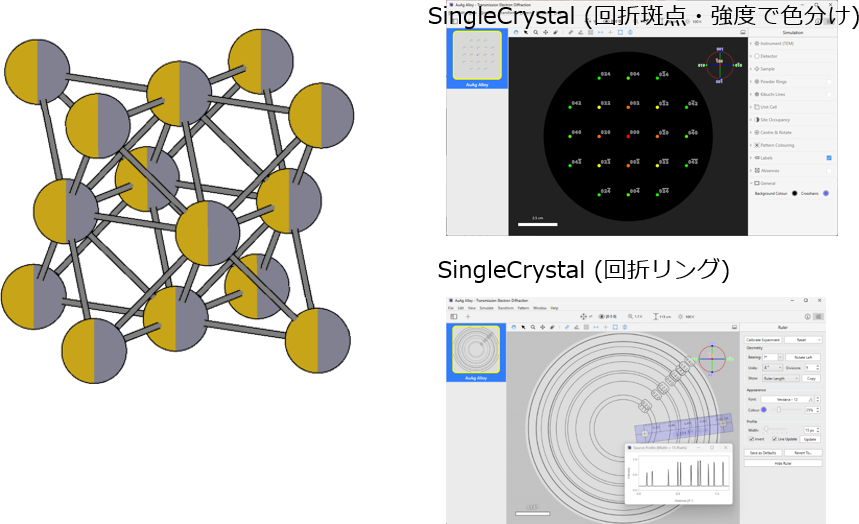Click the black Background Colour swatch

[794, 192]
